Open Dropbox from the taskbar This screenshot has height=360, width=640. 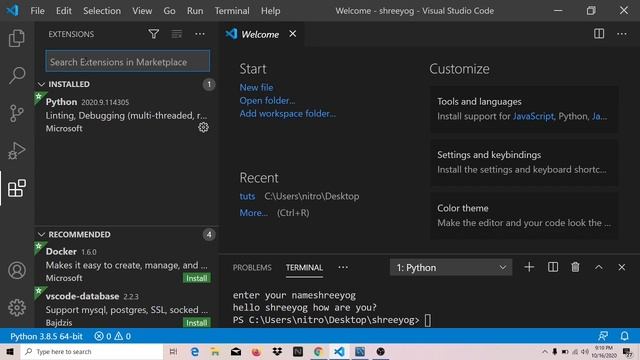tap(277, 351)
